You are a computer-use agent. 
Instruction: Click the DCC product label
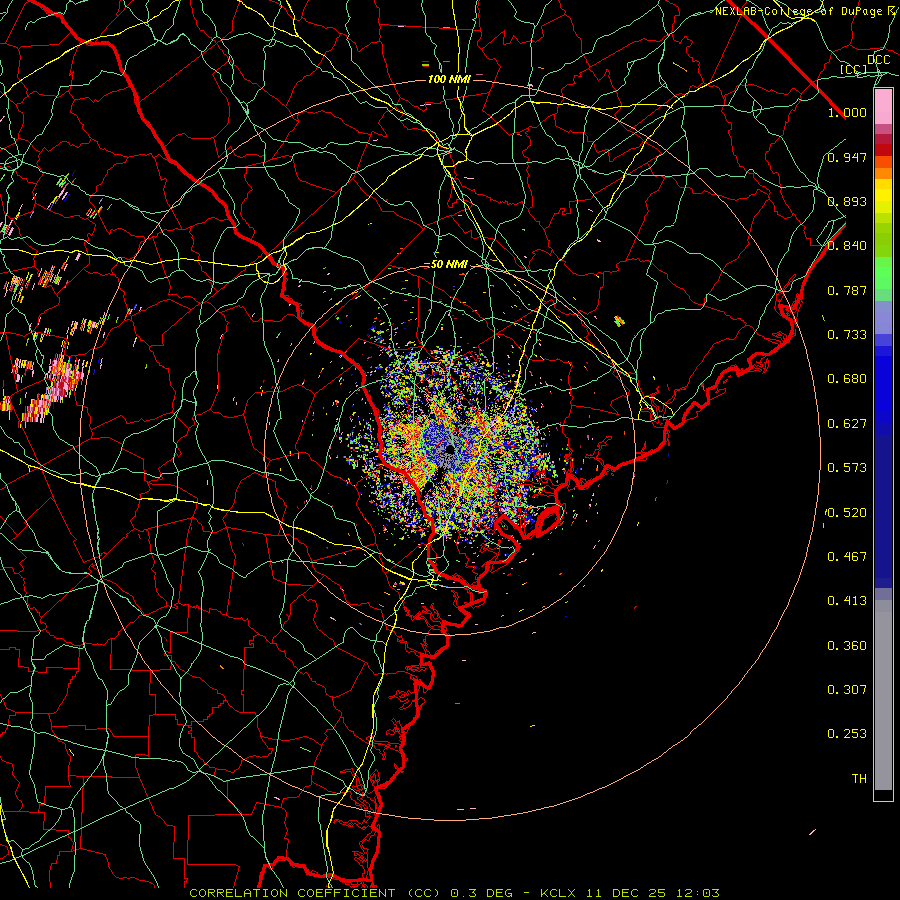pos(878,60)
